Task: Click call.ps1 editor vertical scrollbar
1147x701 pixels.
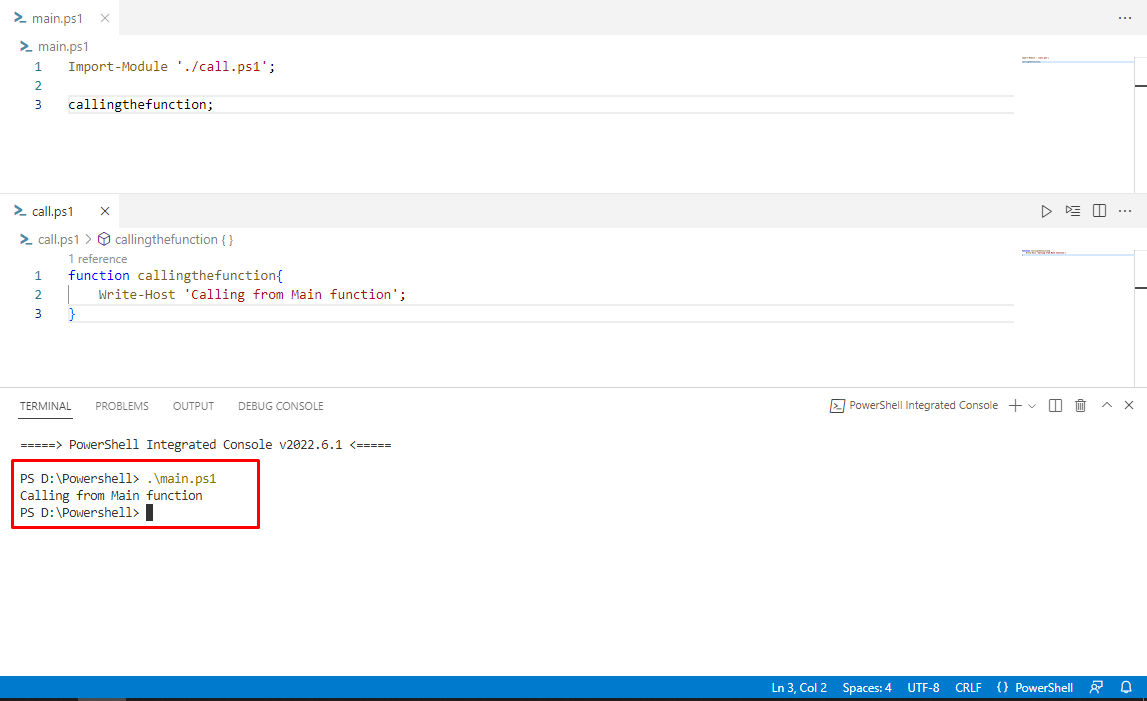Action: coord(1140,318)
